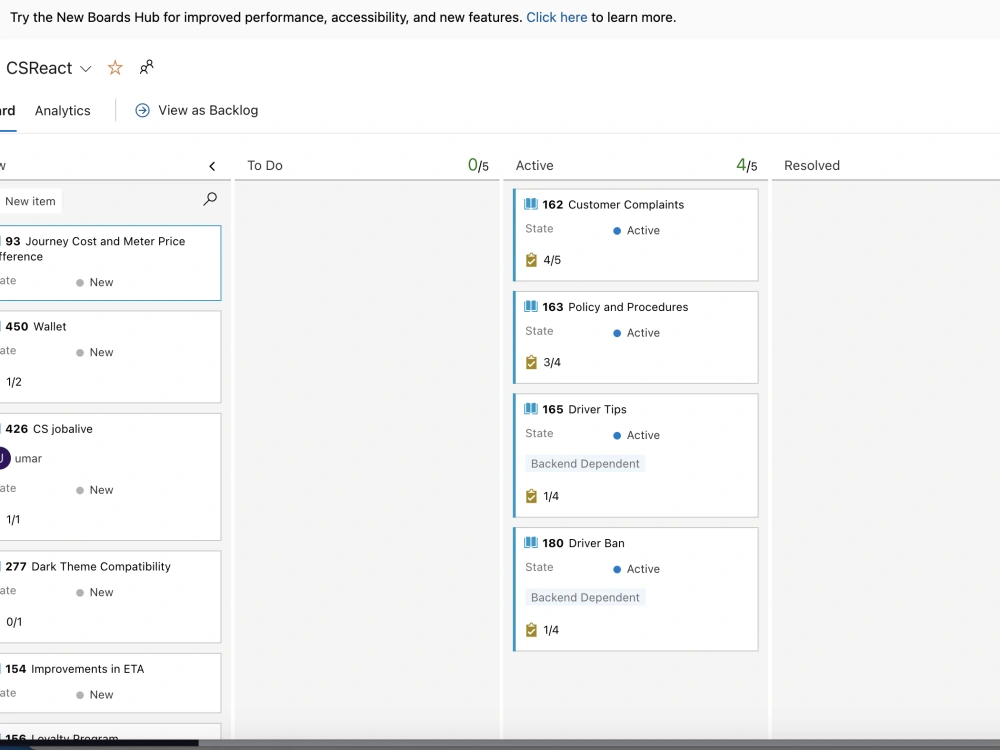Select the To Do column header
The height and width of the screenshot is (750, 1000).
[x=265, y=165]
